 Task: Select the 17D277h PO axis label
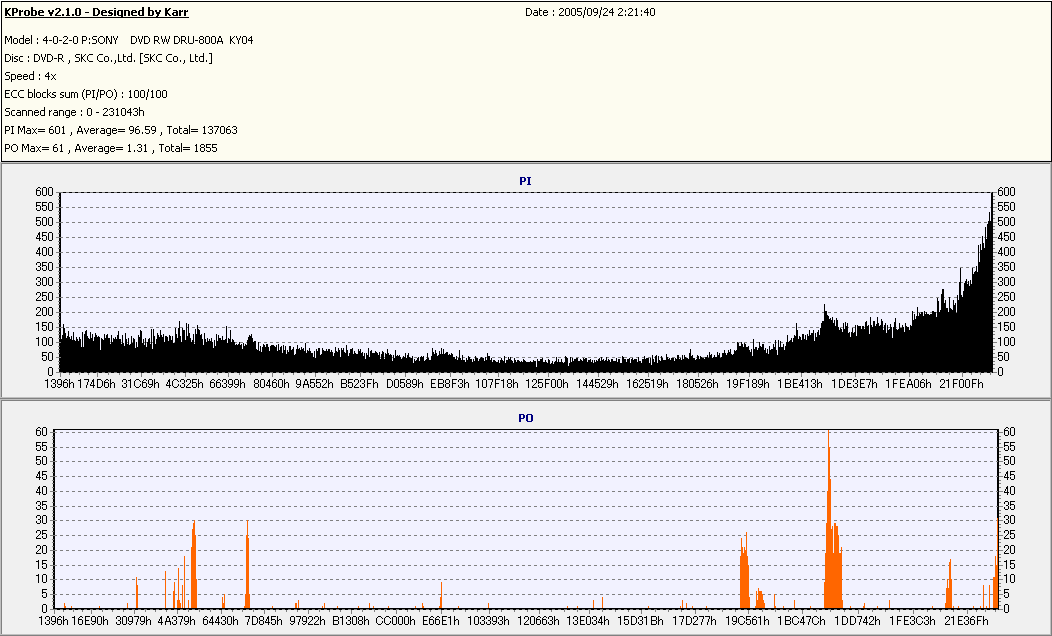694,621
